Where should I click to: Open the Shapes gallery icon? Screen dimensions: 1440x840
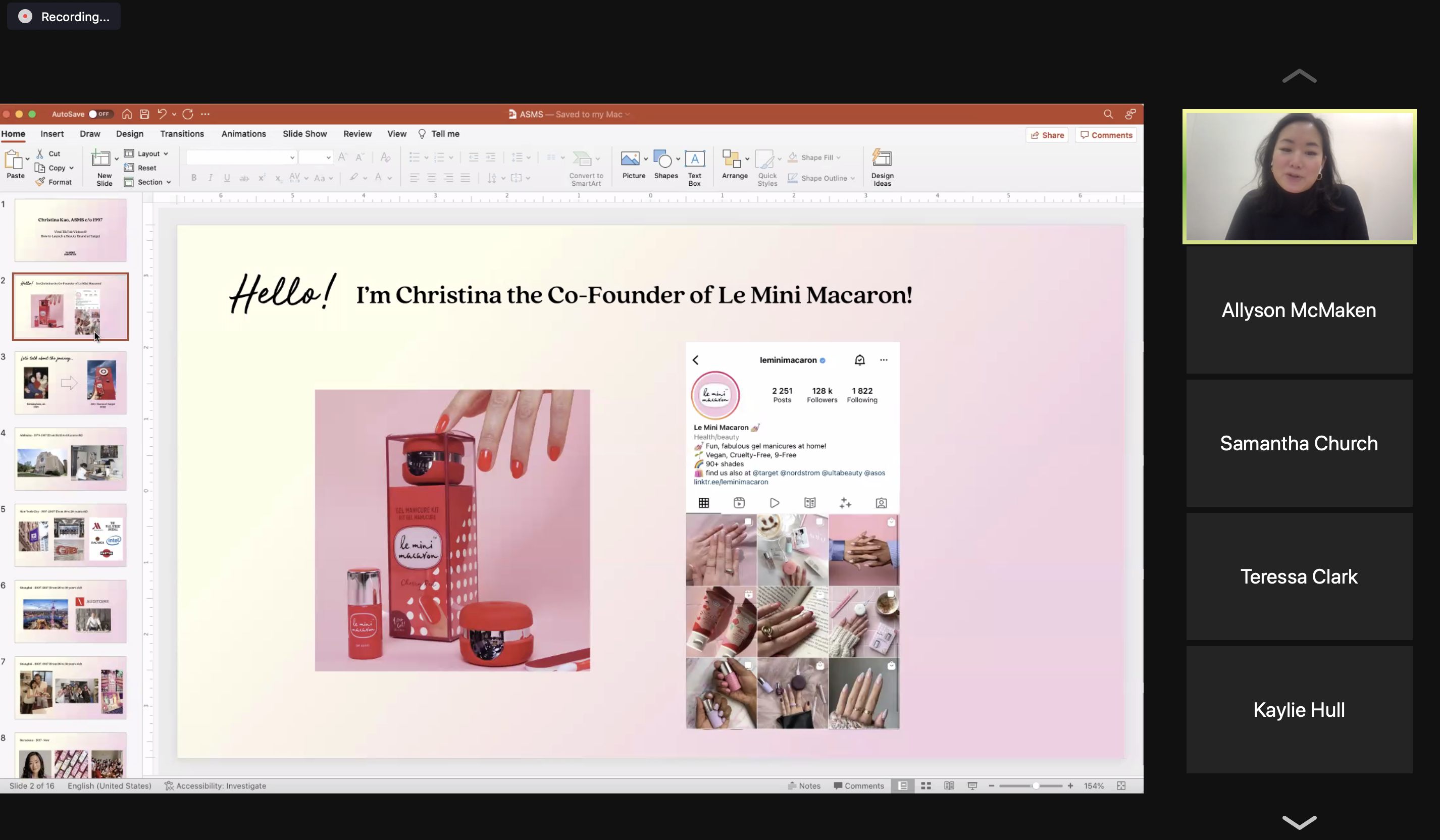662,160
